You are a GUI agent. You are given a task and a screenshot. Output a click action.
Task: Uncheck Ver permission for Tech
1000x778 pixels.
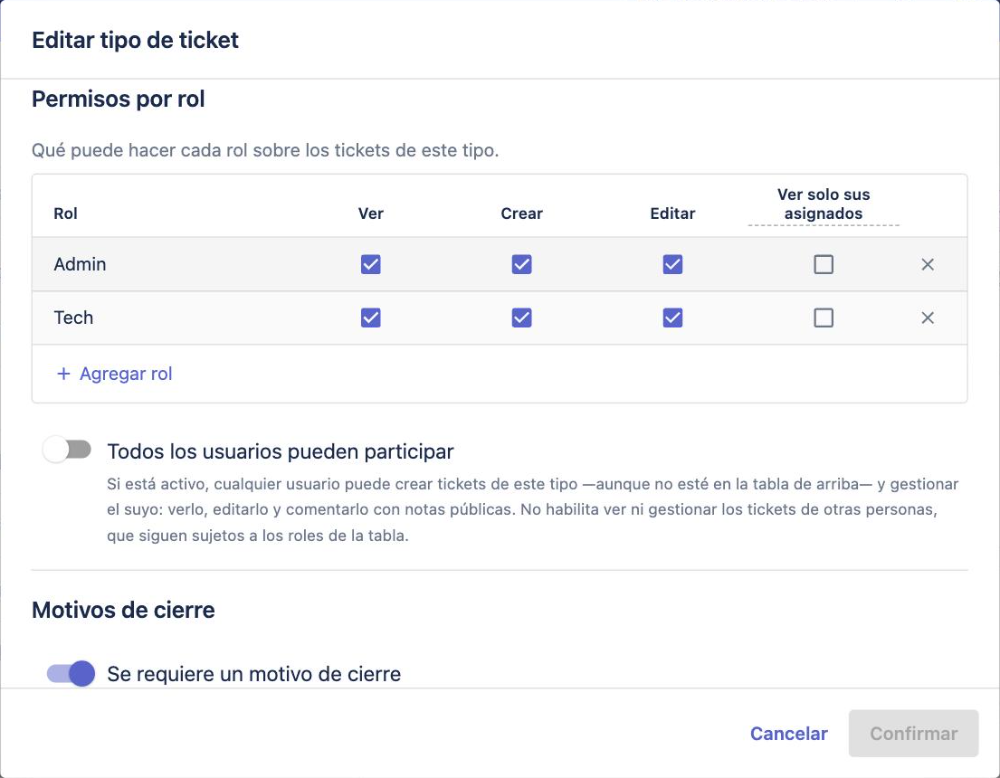click(x=371, y=318)
